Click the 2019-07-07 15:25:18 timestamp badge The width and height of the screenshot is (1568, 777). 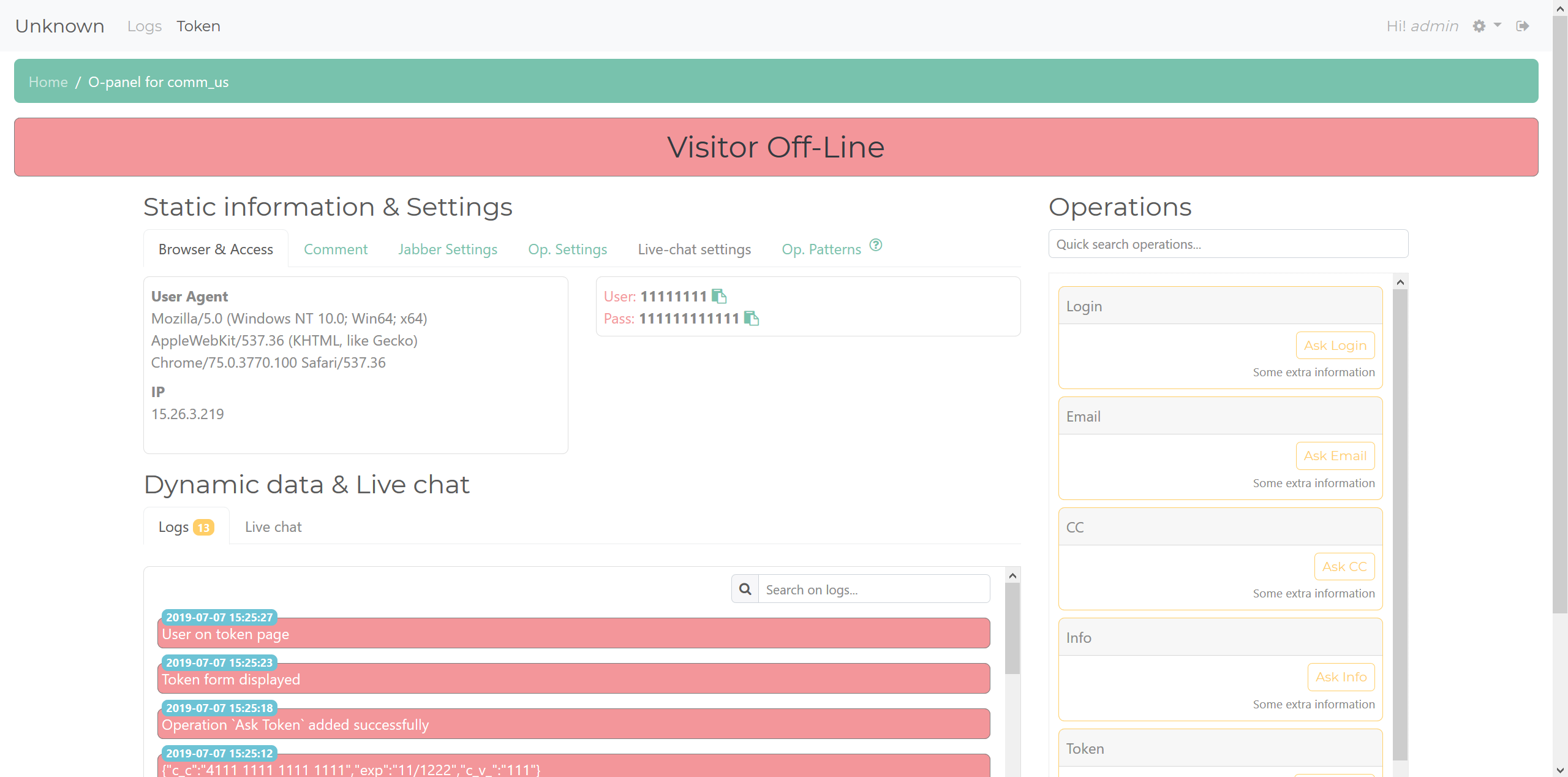pyautogui.click(x=219, y=708)
